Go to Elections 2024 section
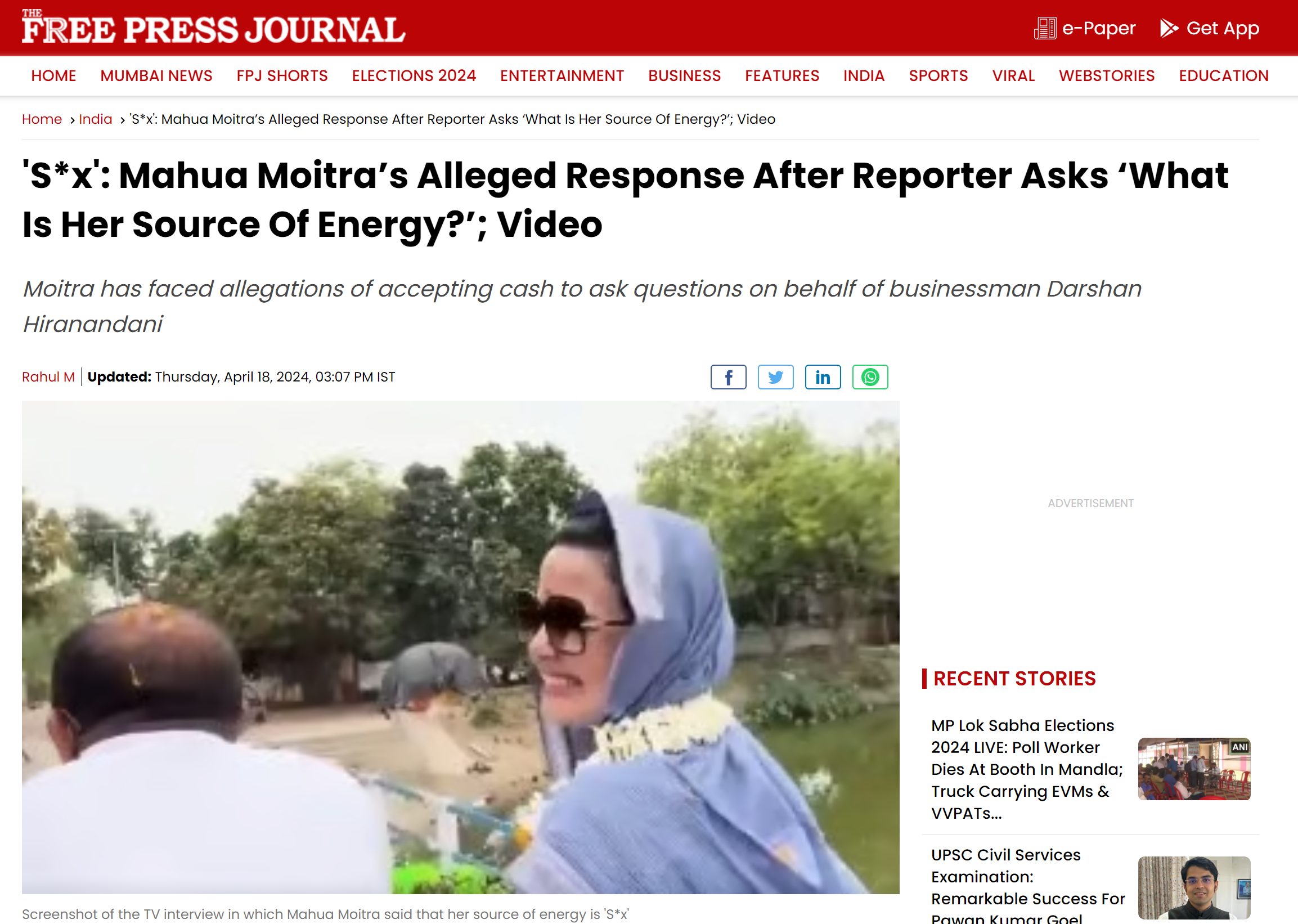The height and width of the screenshot is (924, 1298). [414, 75]
